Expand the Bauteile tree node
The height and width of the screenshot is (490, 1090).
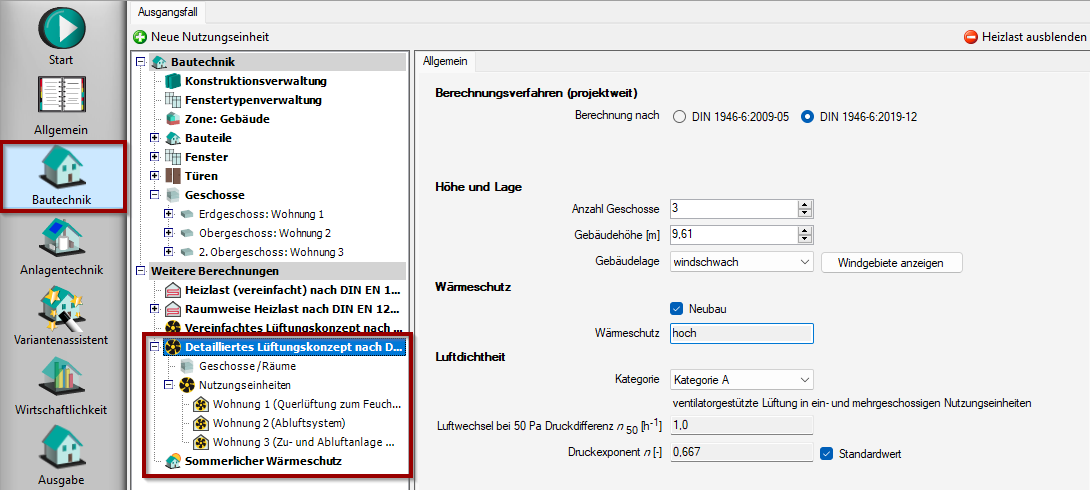pyautogui.click(x=154, y=138)
